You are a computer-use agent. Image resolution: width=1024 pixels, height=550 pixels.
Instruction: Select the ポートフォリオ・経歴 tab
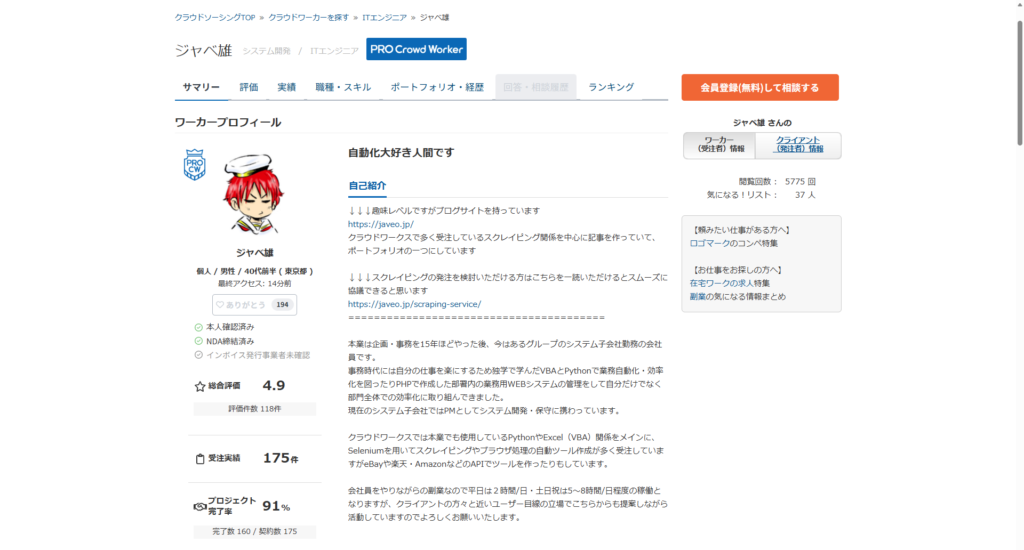click(x=437, y=87)
